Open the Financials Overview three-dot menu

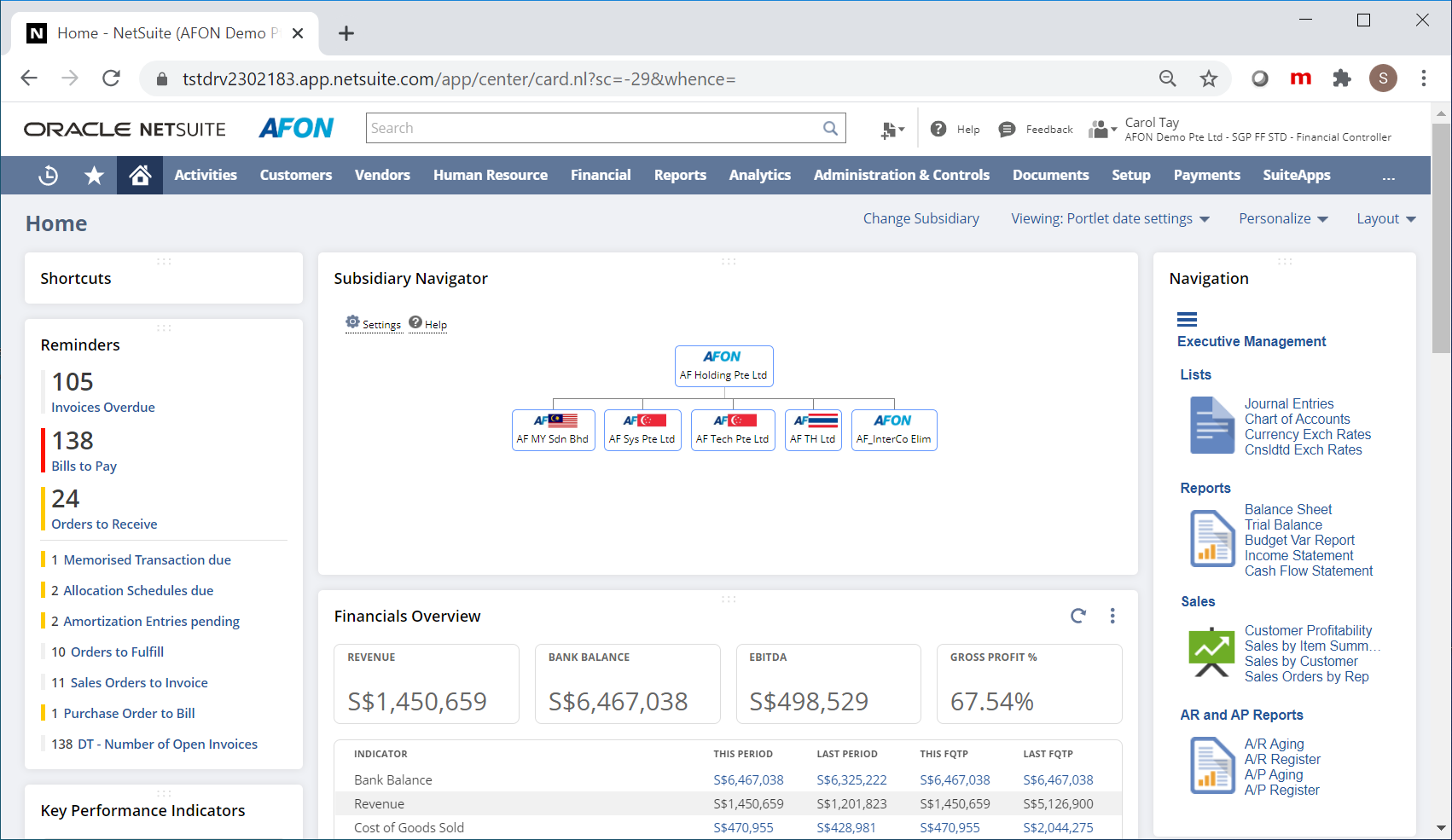(x=1112, y=615)
